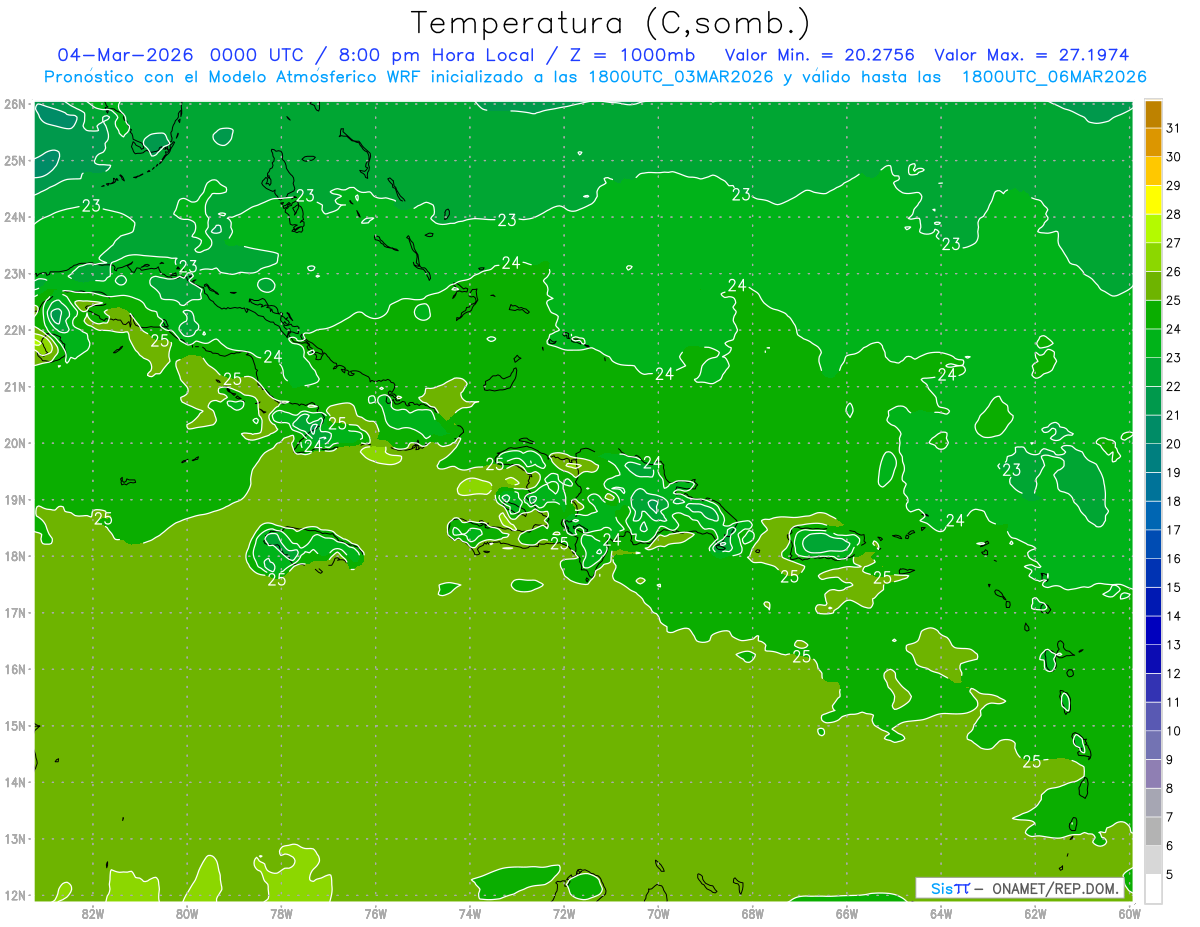Click the title "Temperatura (C,somb.)"
1200x927 pixels.
coord(611,23)
